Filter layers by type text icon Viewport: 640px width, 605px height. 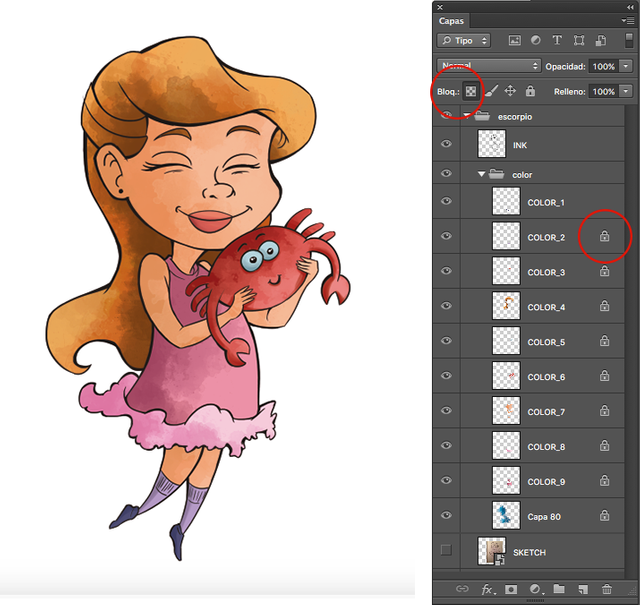(x=557, y=41)
